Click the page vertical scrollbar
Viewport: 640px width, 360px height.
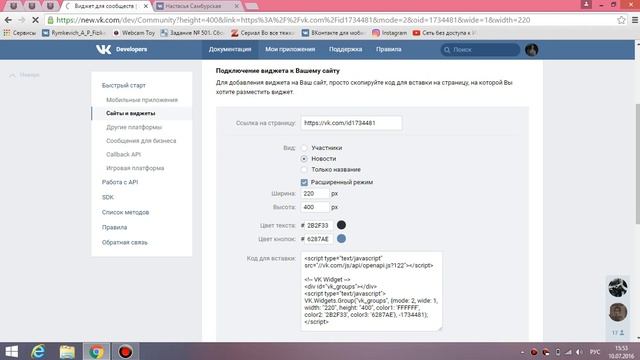(x=638, y=163)
